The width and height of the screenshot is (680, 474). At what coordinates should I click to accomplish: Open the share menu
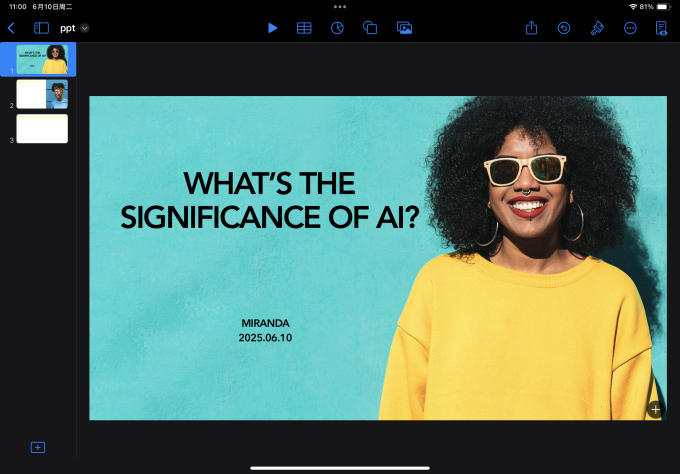(x=531, y=28)
